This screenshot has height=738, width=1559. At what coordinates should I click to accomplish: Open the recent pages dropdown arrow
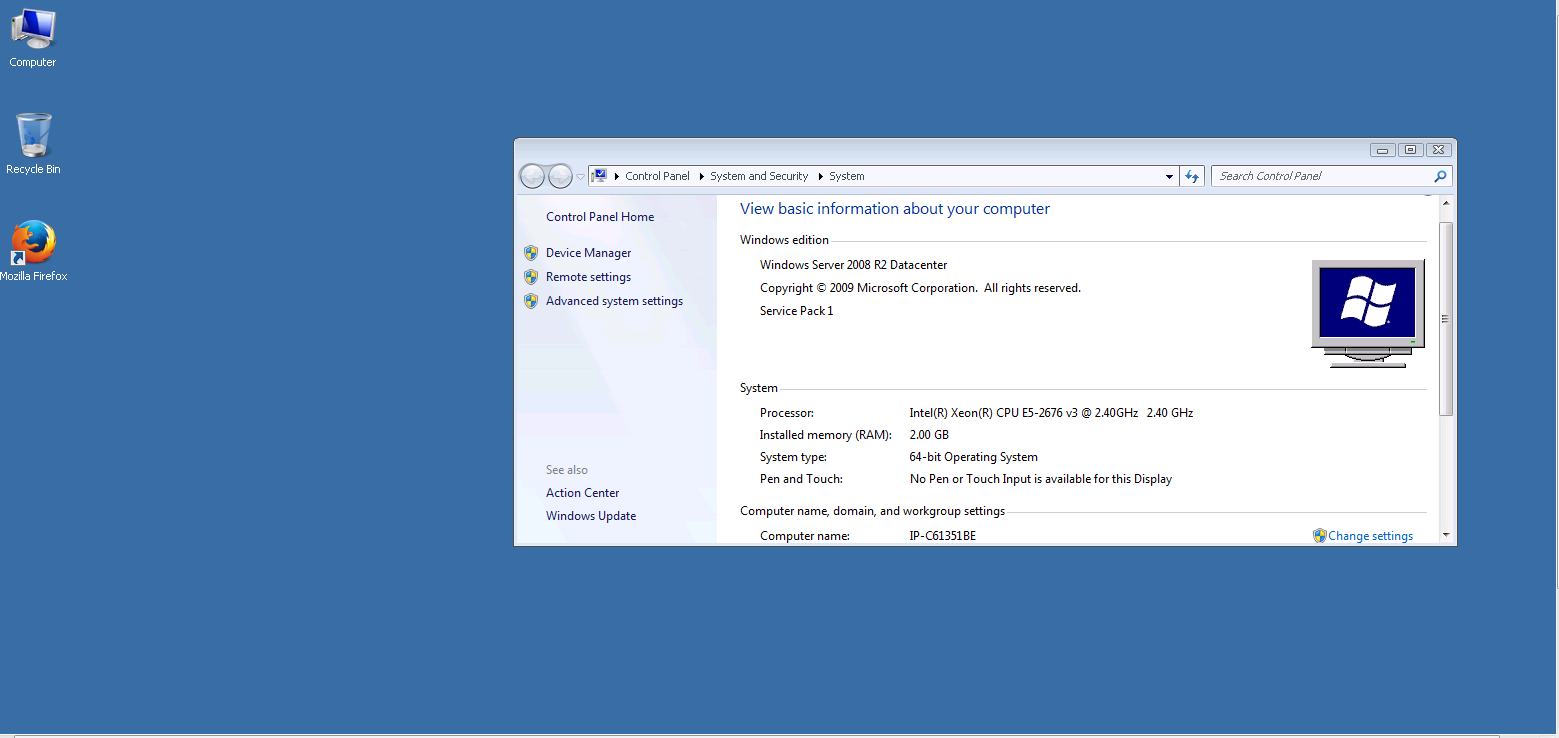coord(580,177)
